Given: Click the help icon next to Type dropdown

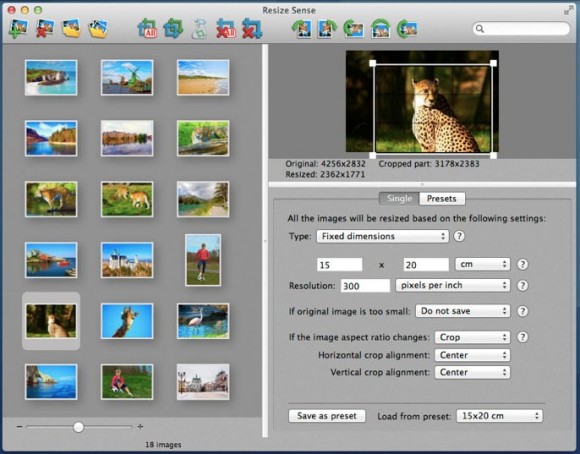Looking at the screenshot, I should (459, 236).
